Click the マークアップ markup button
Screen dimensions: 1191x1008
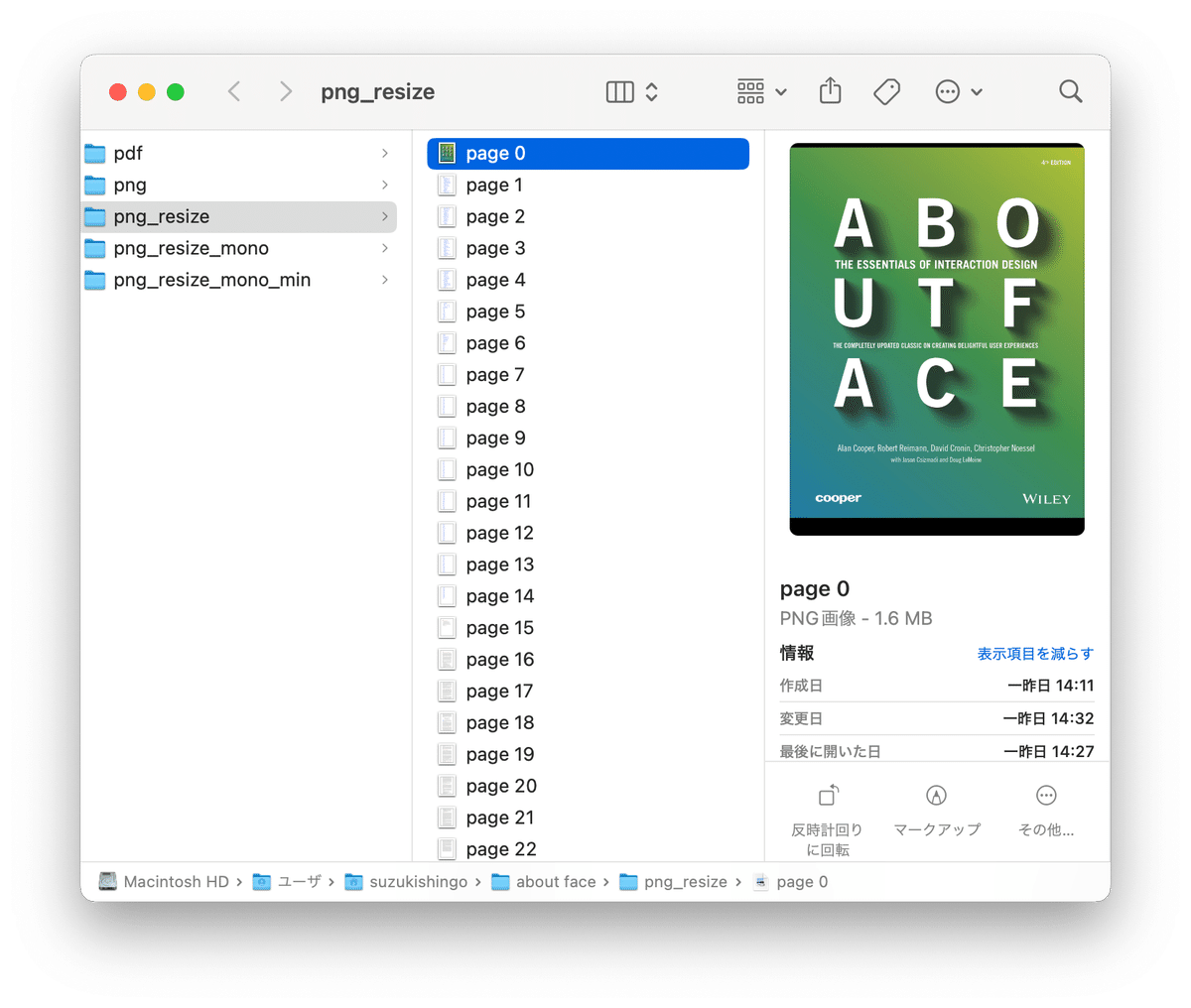(x=936, y=811)
